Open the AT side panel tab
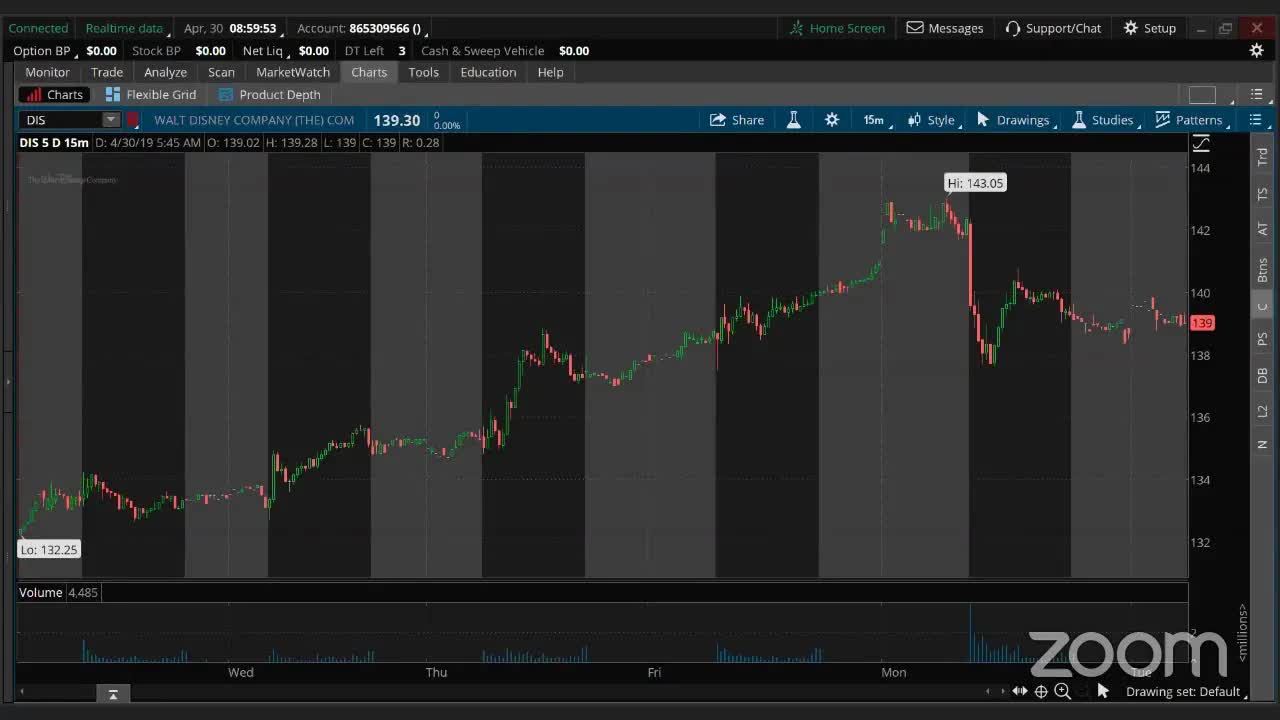This screenshot has height=720, width=1280. click(x=1262, y=230)
